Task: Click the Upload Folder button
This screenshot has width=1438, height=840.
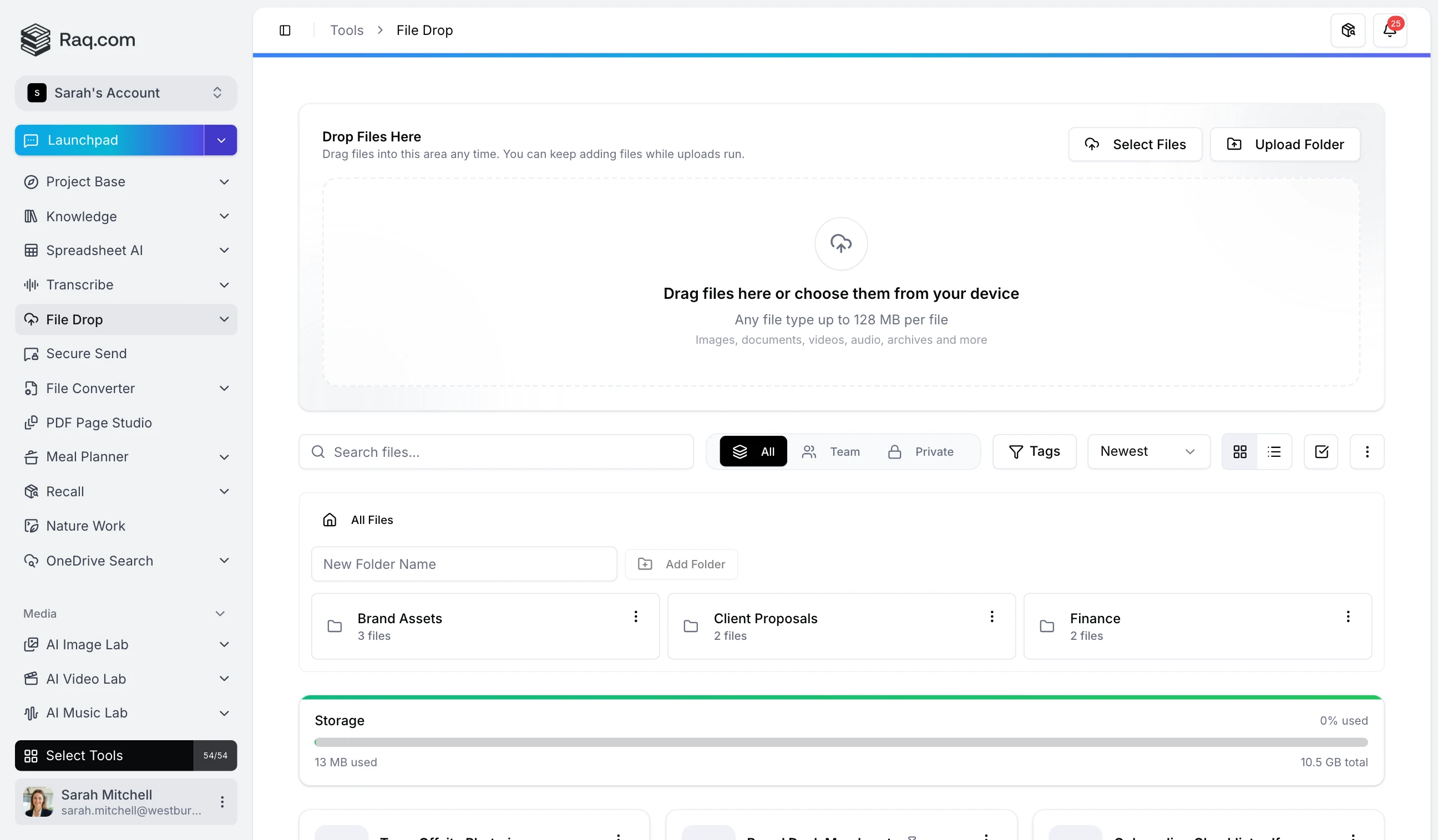Action: click(x=1284, y=144)
